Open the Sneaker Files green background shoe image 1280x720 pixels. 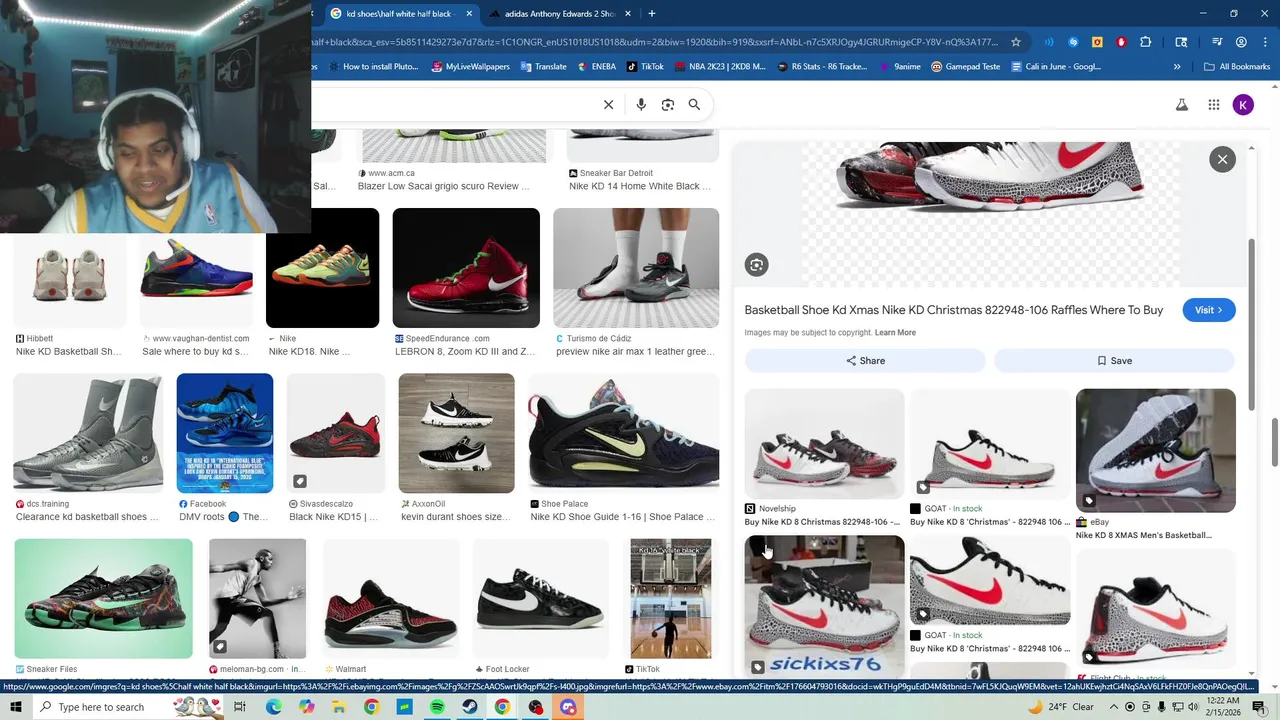103,598
